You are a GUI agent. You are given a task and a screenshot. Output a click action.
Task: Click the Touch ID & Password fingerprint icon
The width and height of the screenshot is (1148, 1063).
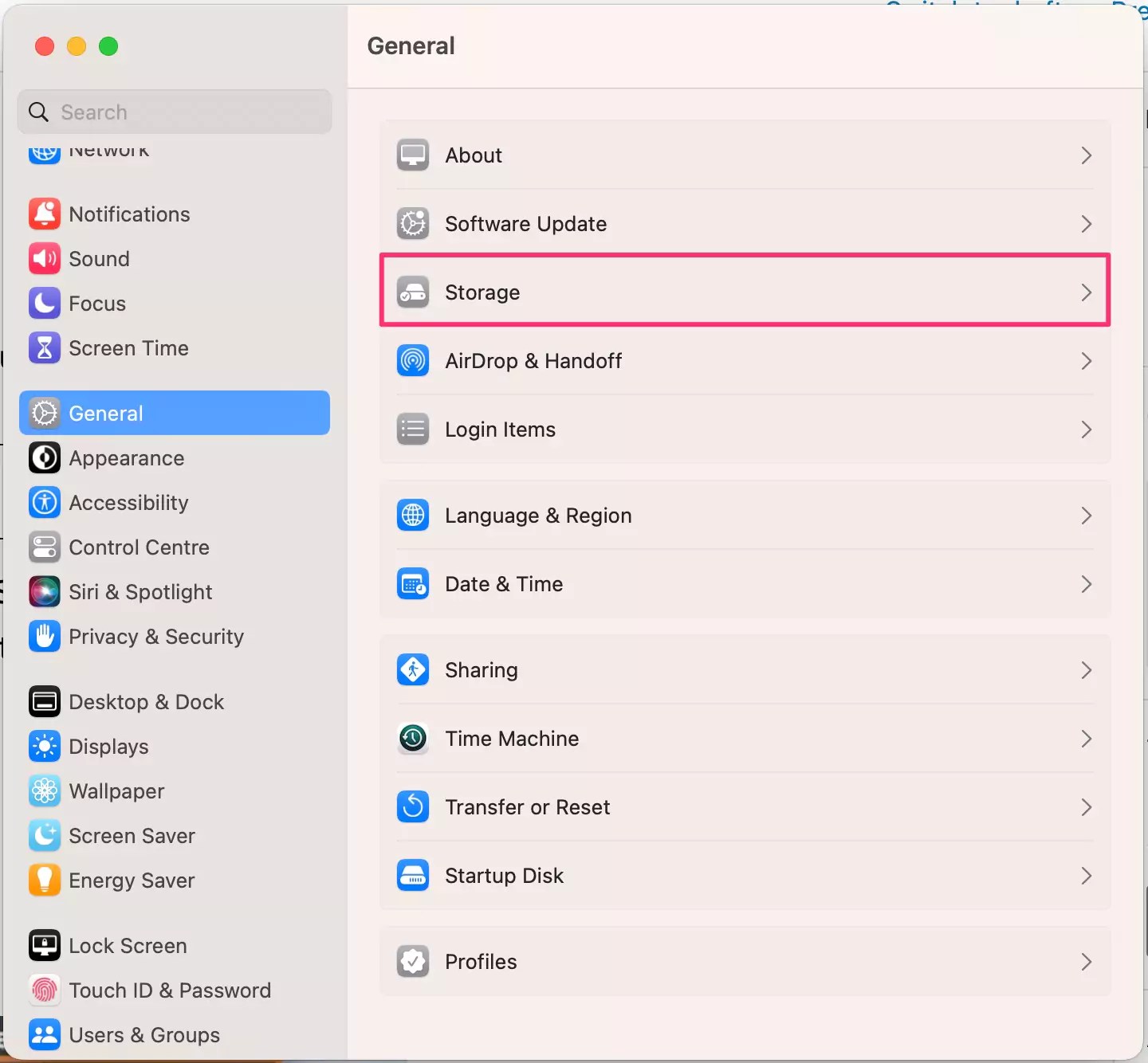pyautogui.click(x=45, y=990)
